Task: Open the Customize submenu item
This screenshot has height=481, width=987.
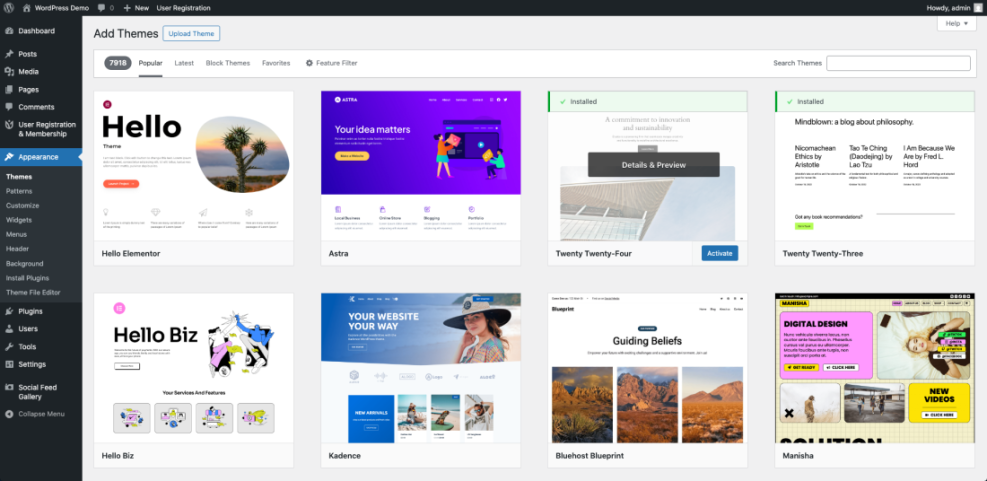Action: (23, 206)
